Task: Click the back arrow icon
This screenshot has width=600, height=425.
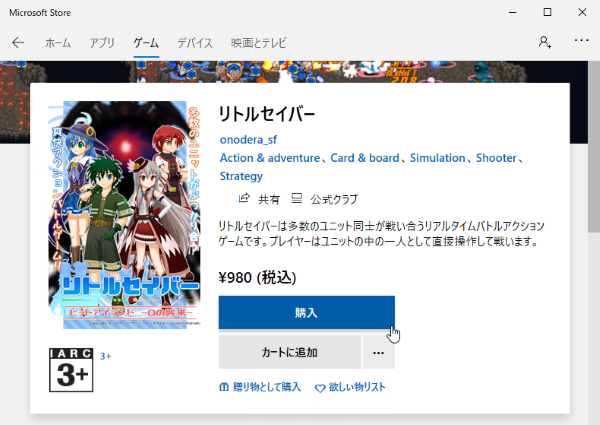Action: pos(18,42)
